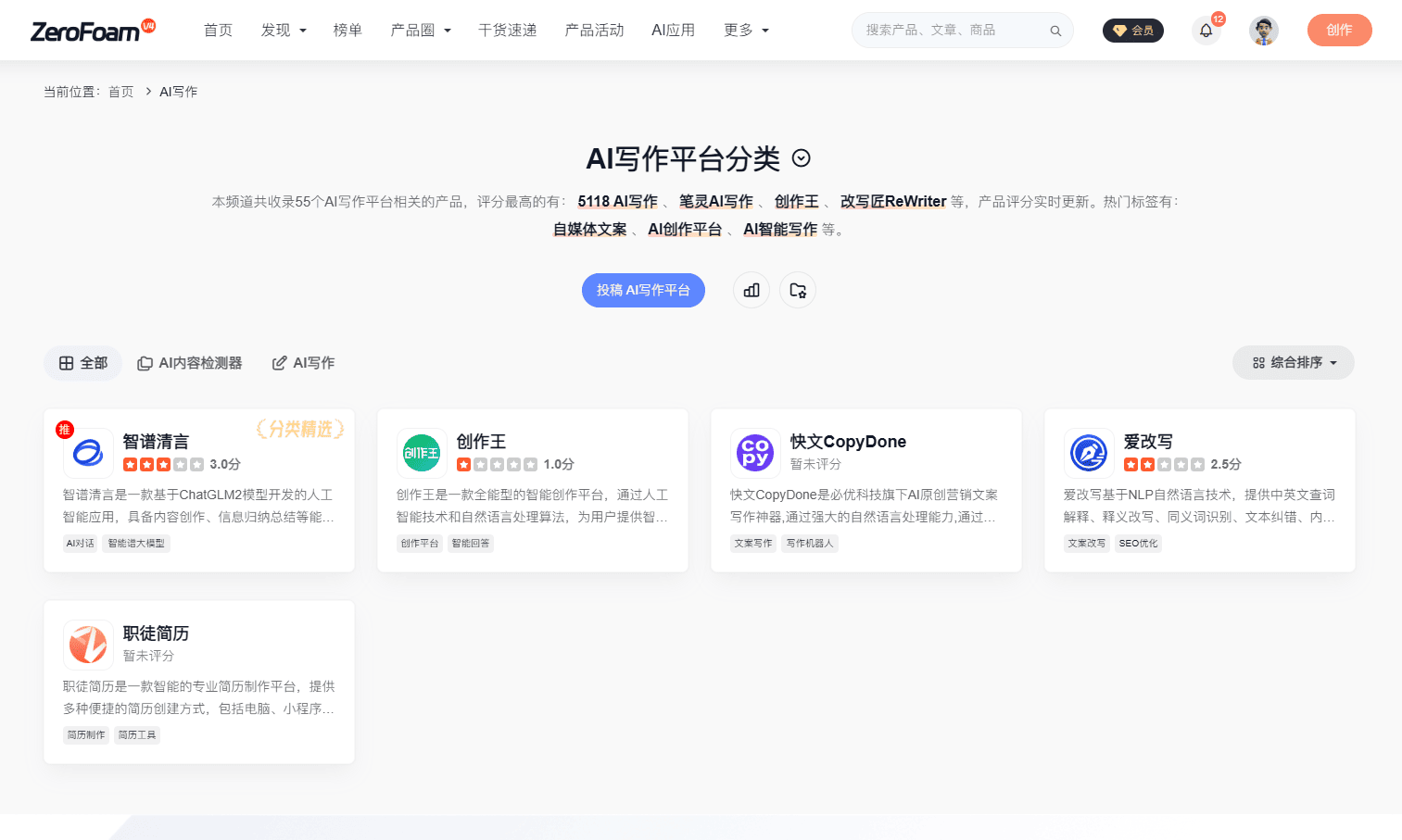This screenshot has height=840, width=1402.
Task: Open the 自媒体文案 tag link
Action: click(x=590, y=230)
